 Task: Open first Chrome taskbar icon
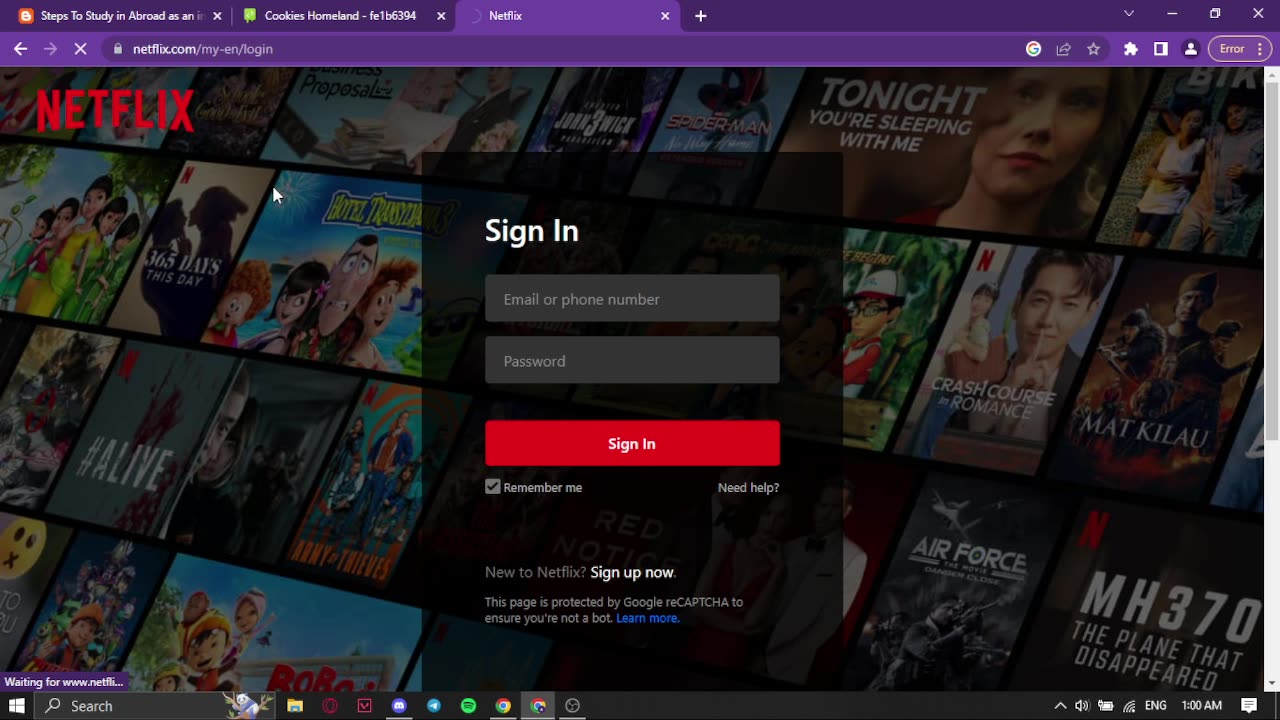point(503,706)
